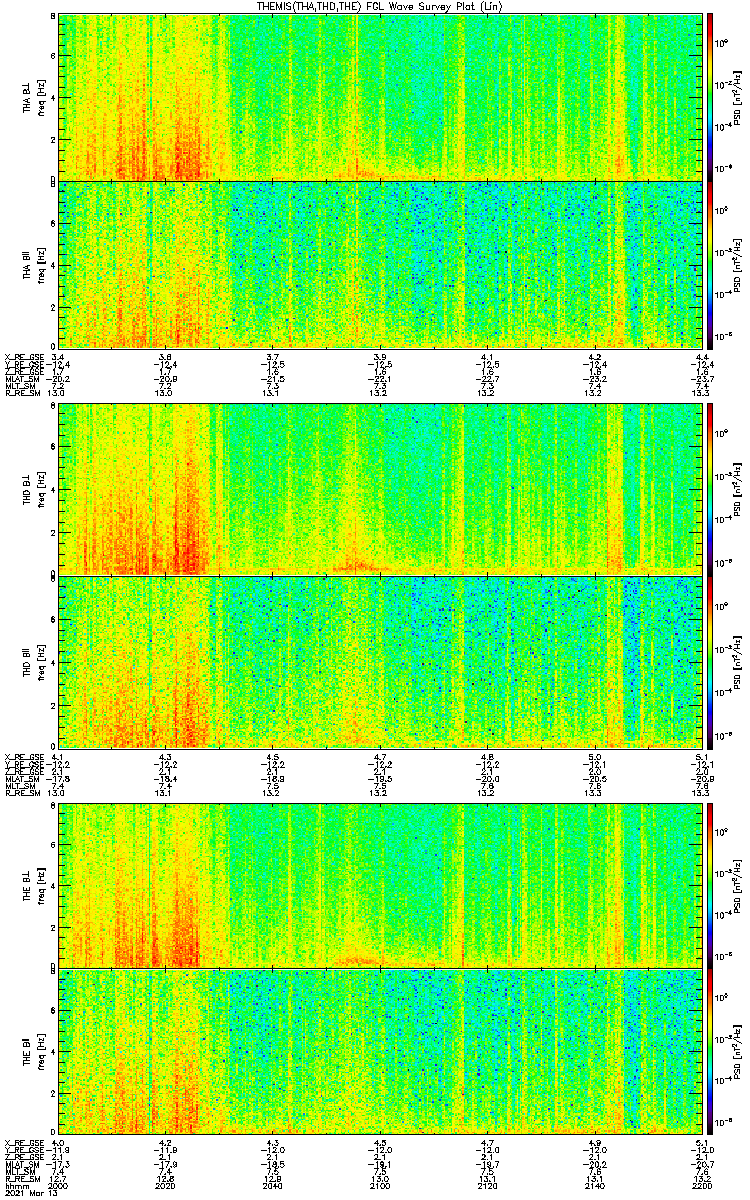Click the THD B-perpendicular freq [Hz] axis label
The width and height of the screenshot is (750, 1200).
[42, 489]
